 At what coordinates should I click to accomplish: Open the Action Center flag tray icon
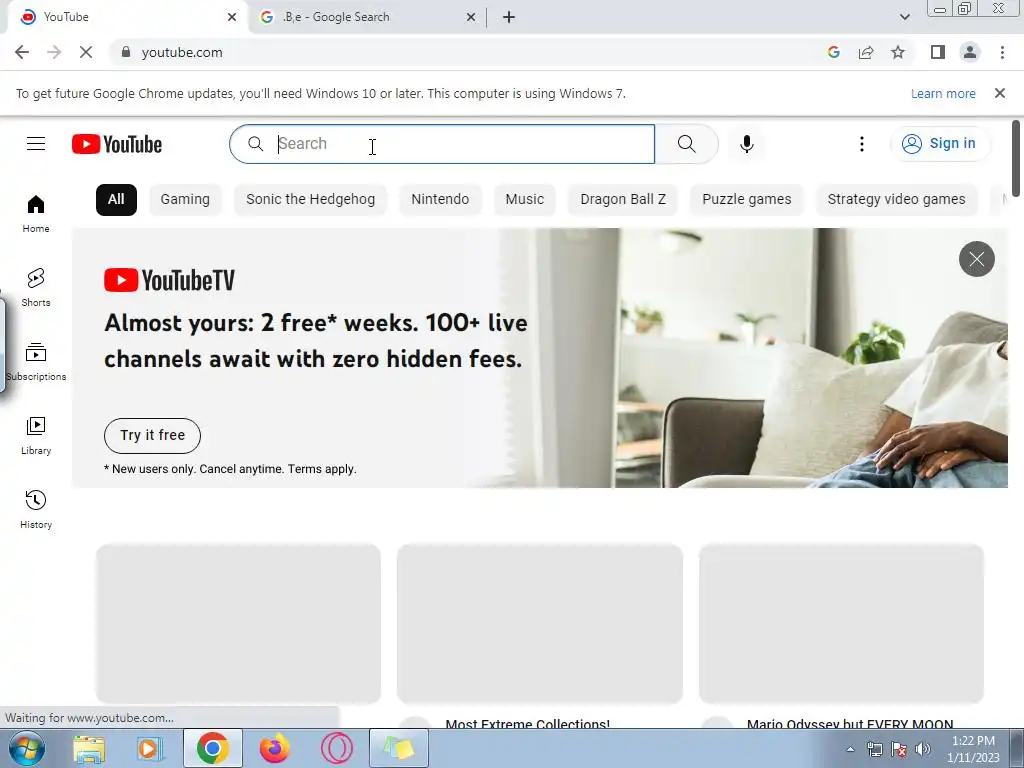[899, 749]
